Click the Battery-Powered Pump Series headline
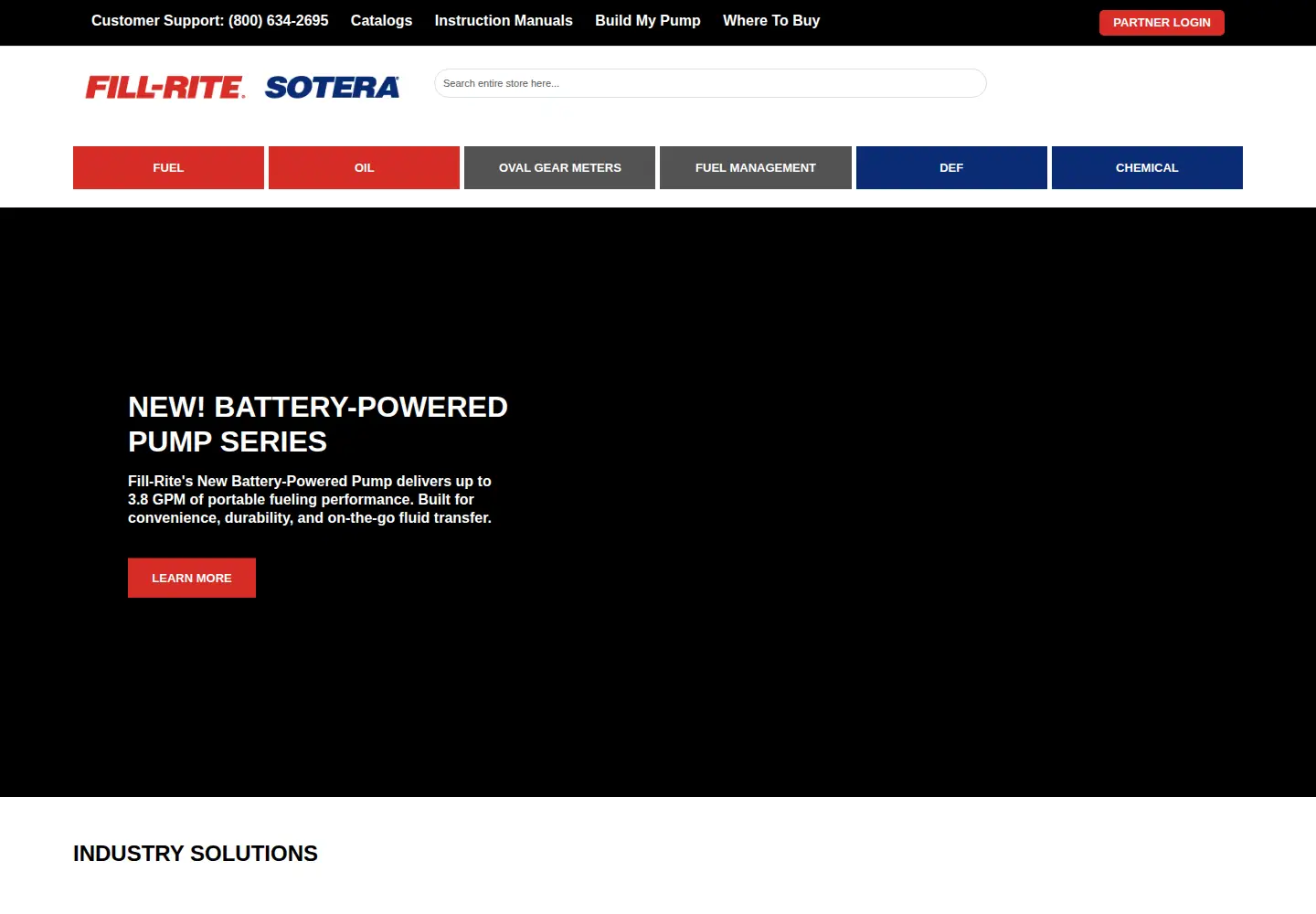The image size is (1316, 914). (x=318, y=424)
